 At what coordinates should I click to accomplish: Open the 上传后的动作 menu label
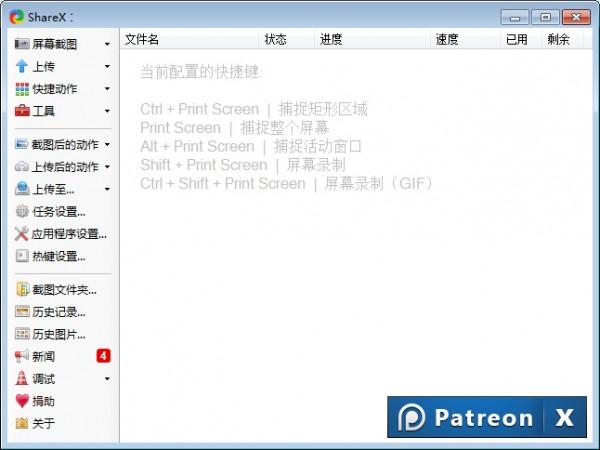(x=65, y=166)
